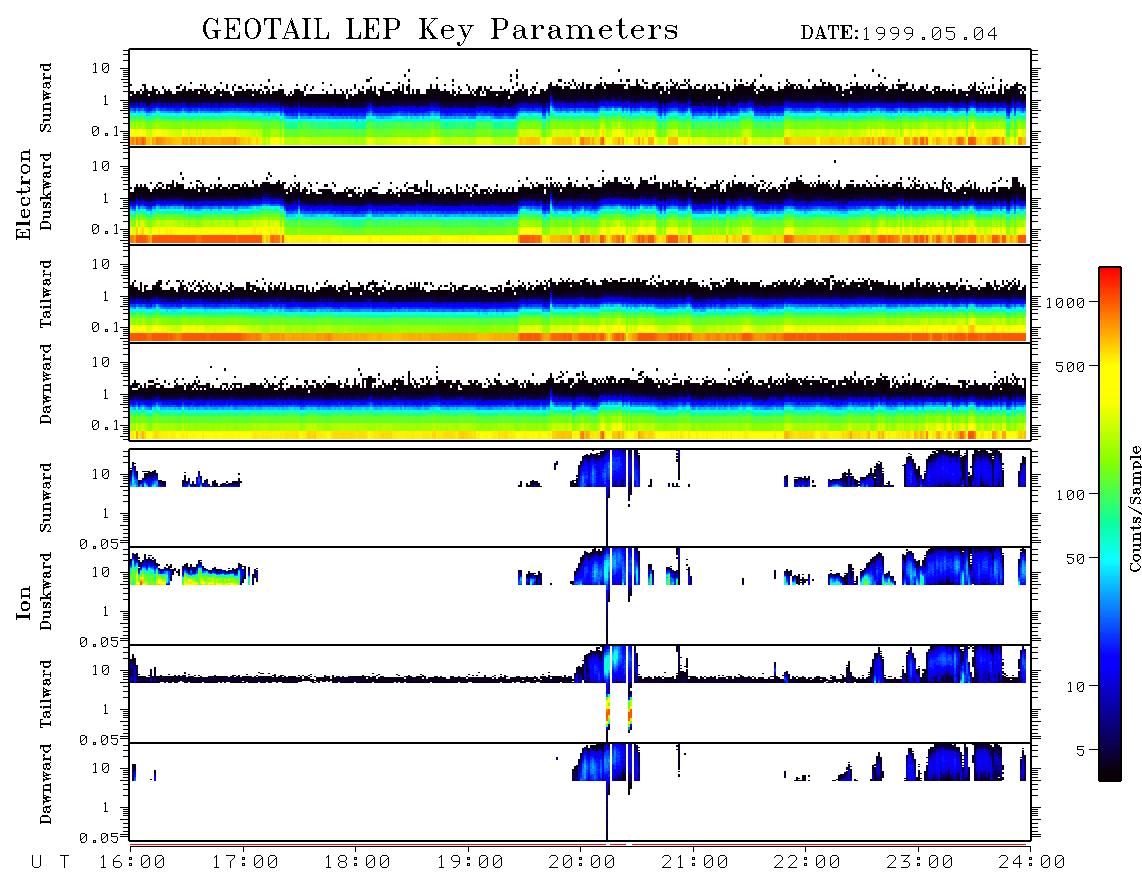Select the "DATE:1999.05.04" label
The width and height of the screenshot is (1142, 880).
(899, 34)
